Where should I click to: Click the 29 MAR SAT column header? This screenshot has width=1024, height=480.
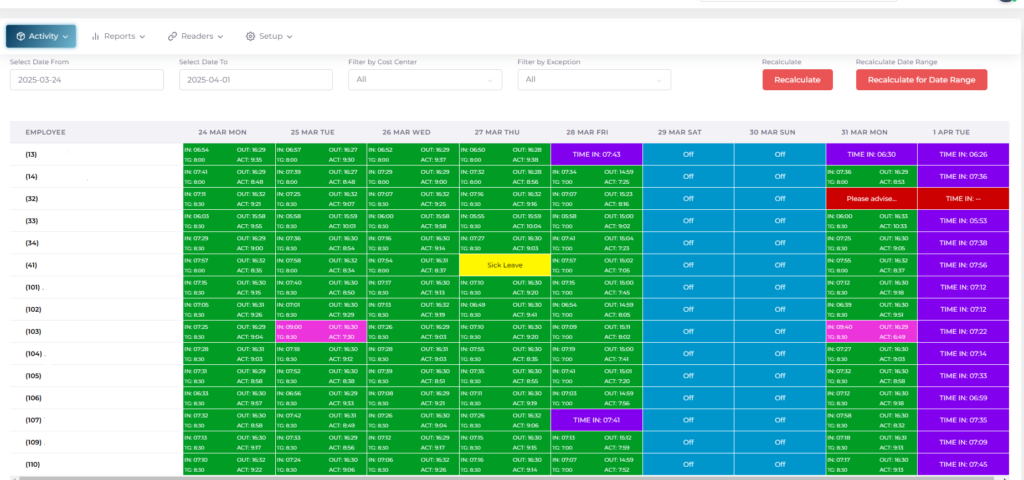(x=687, y=132)
